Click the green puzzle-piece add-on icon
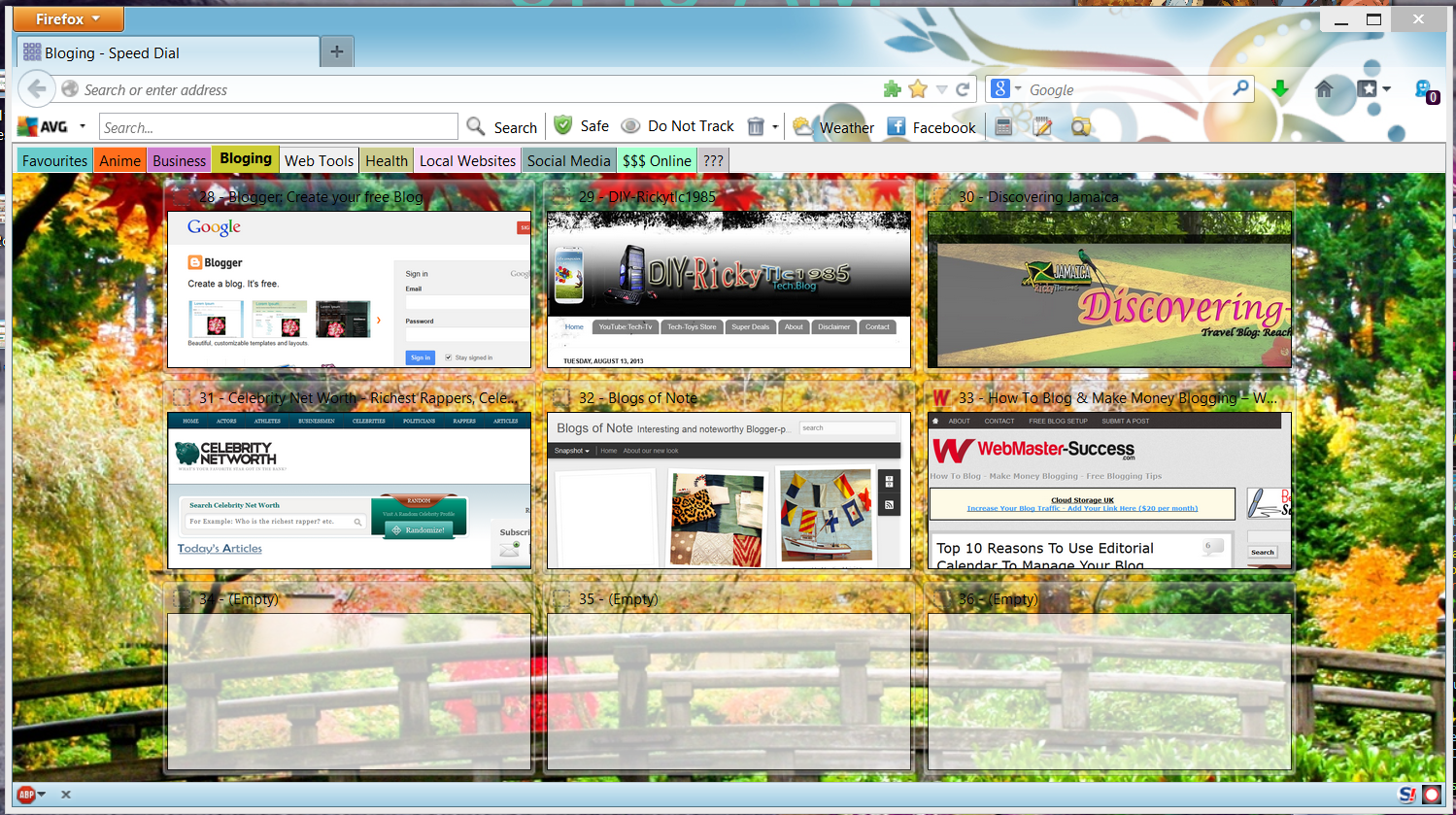The image size is (1456, 815). (x=892, y=89)
